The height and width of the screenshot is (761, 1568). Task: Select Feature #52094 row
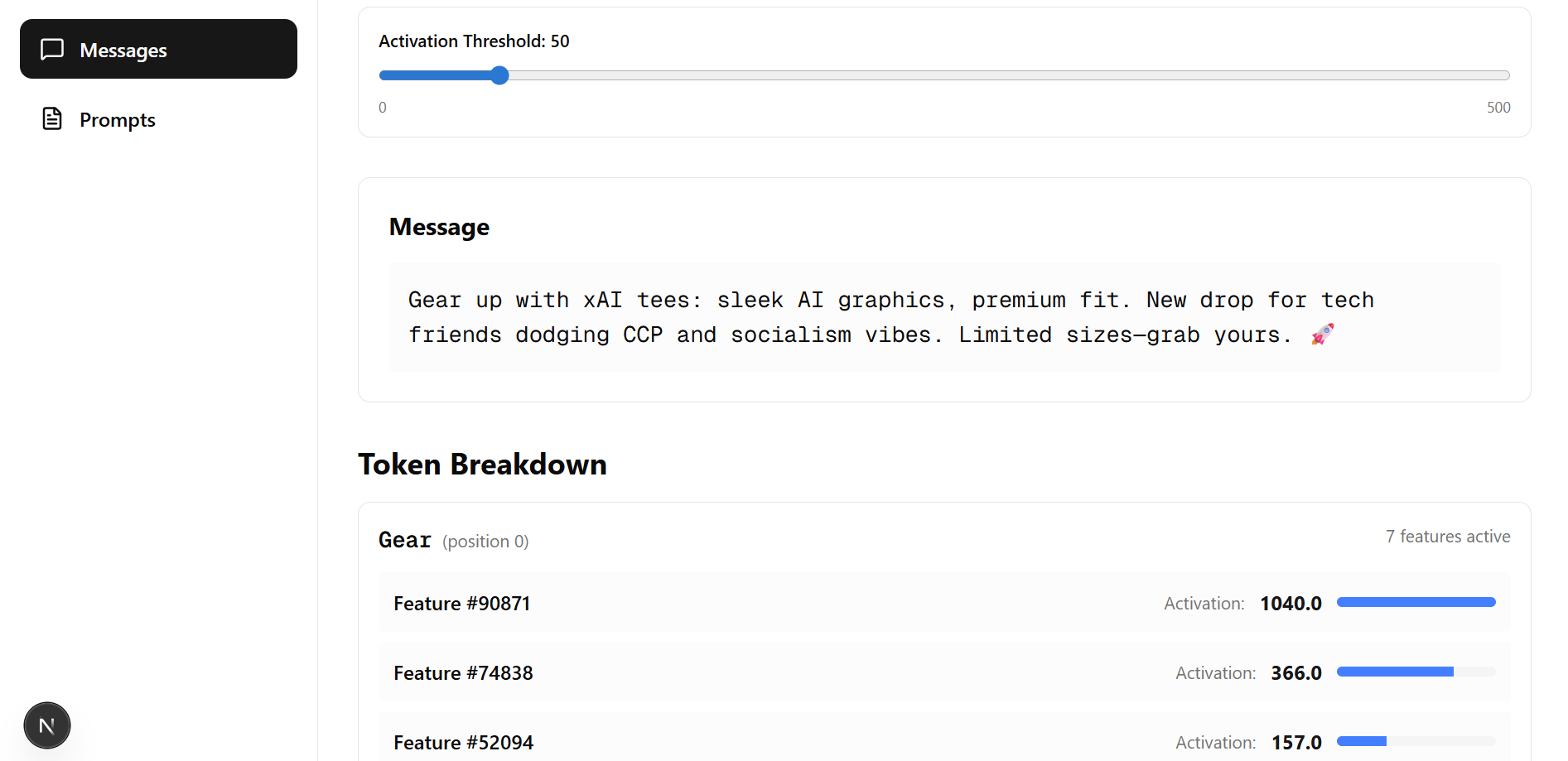[x=944, y=736]
